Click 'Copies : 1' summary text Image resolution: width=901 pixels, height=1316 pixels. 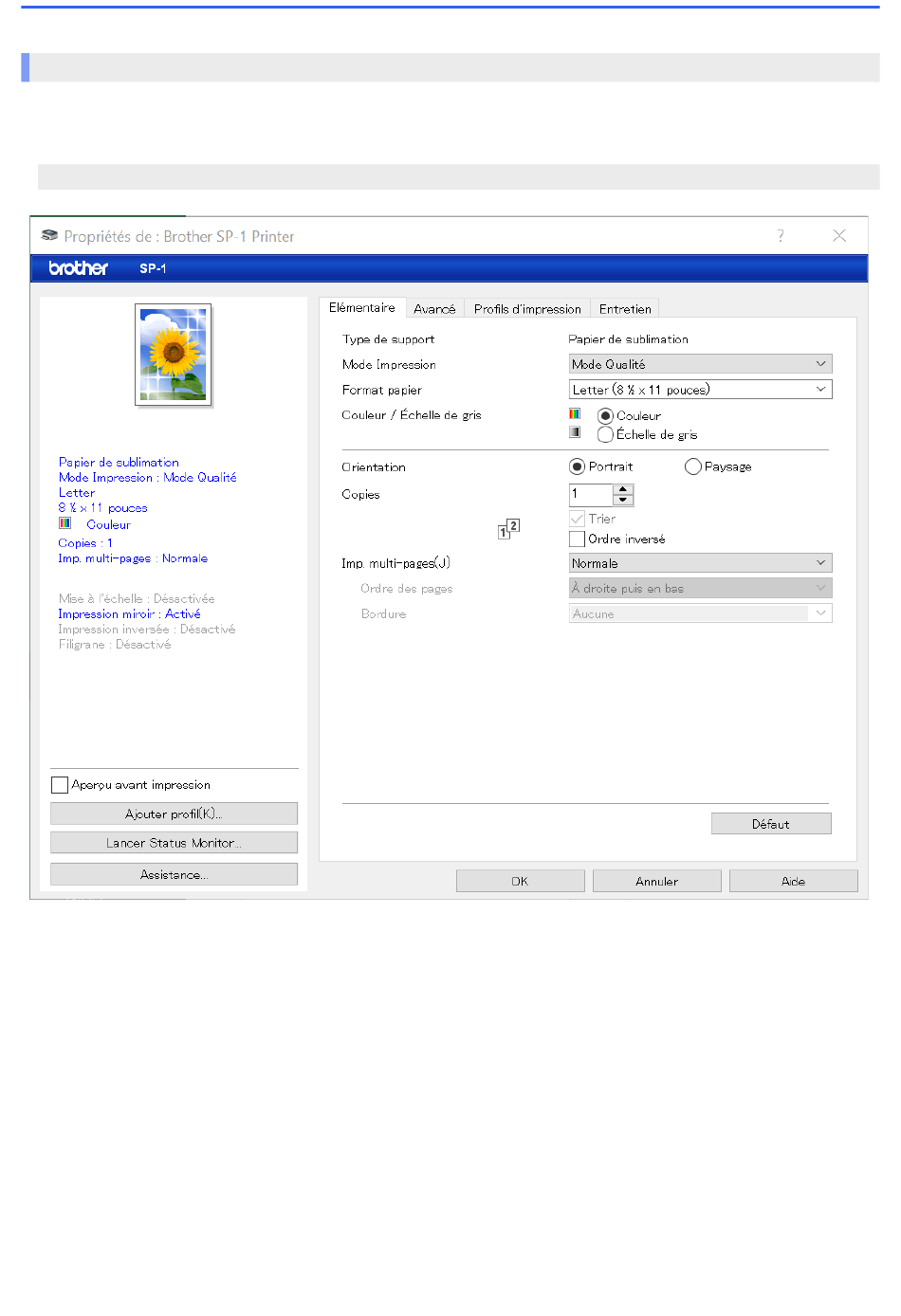85,543
